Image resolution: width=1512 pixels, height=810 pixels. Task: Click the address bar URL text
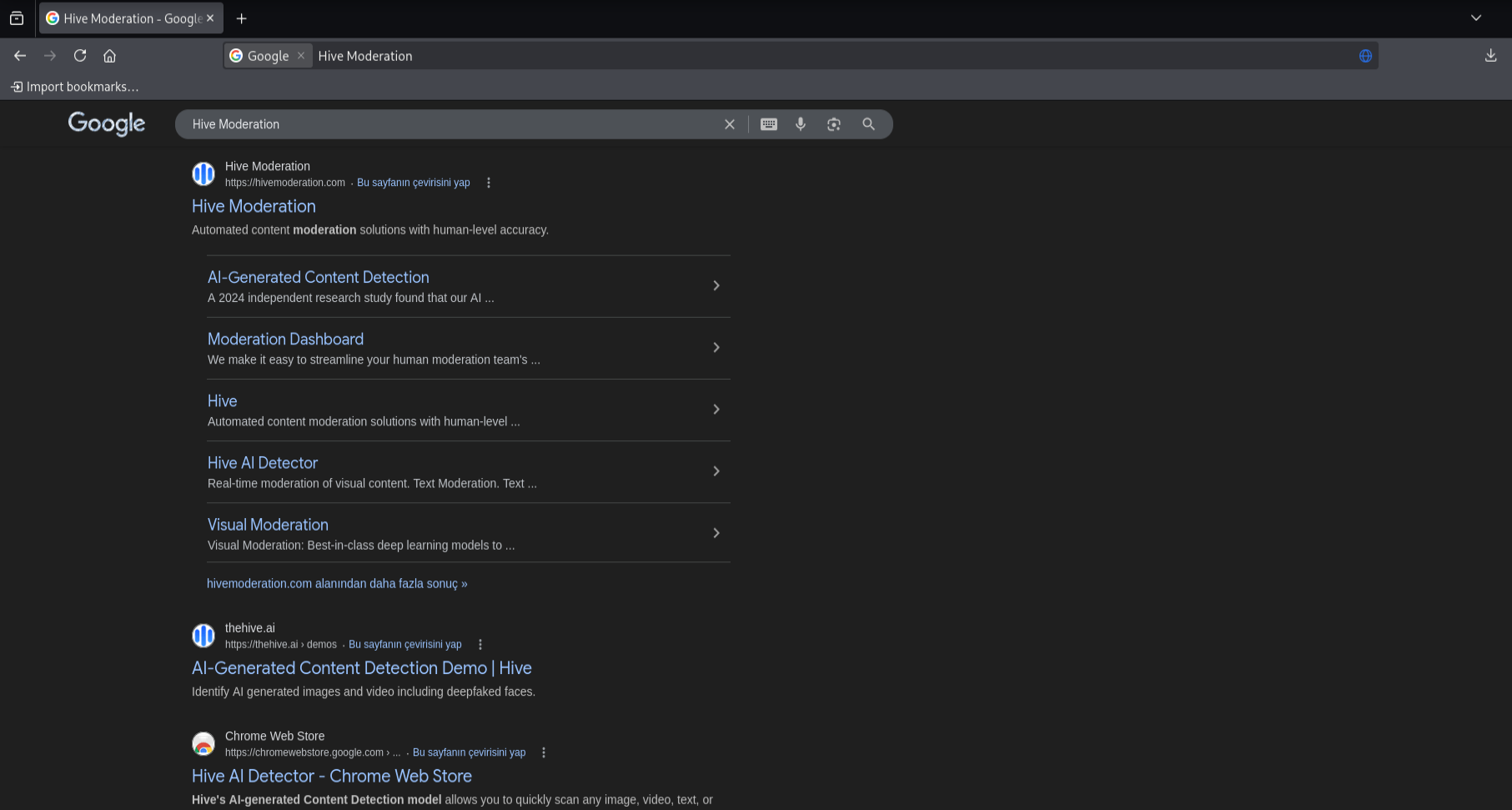point(365,56)
